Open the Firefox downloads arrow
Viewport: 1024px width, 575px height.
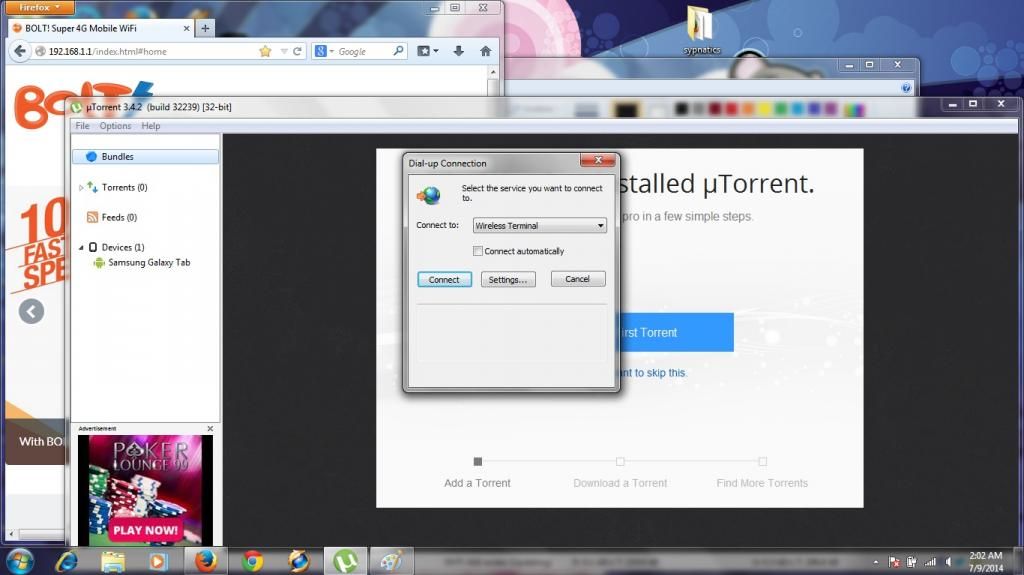pyautogui.click(x=458, y=51)
